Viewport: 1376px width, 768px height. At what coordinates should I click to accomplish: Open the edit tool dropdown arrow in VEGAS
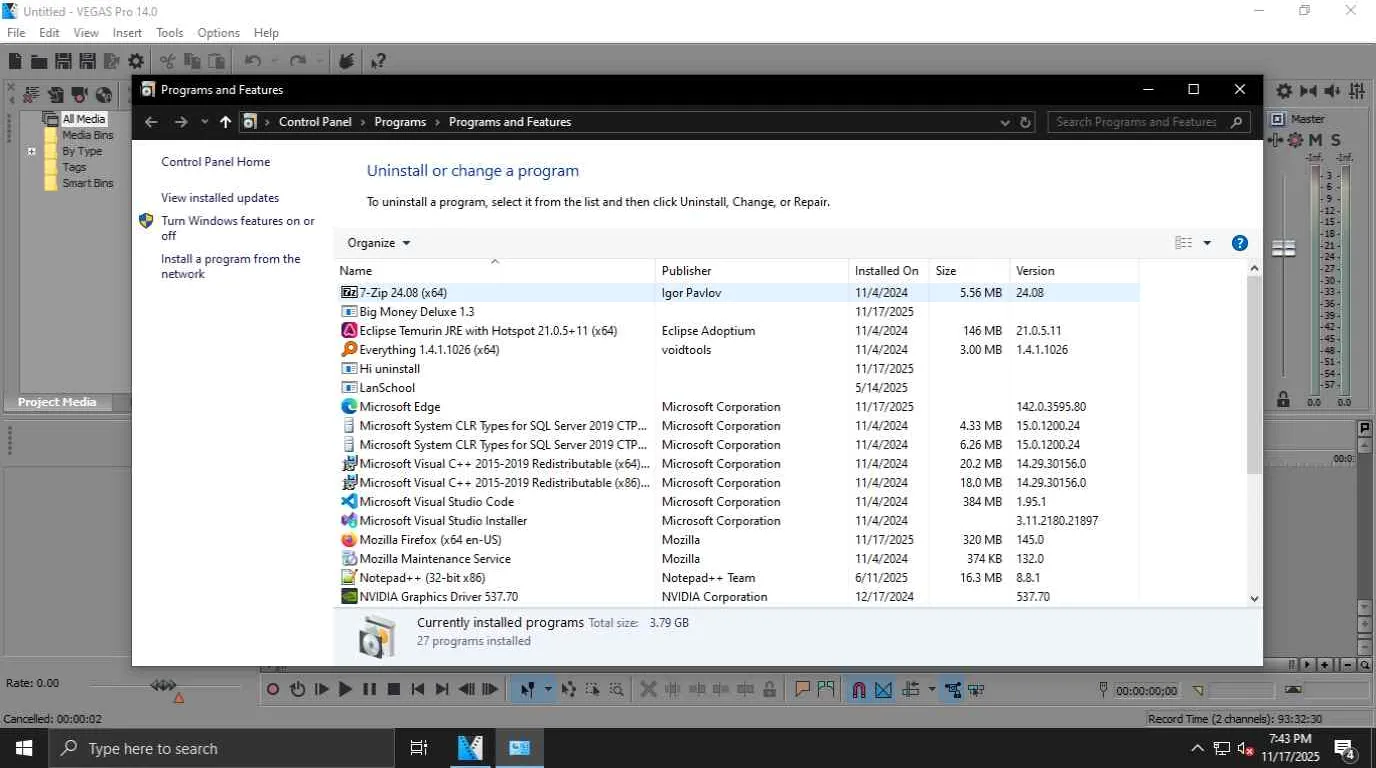[548, 689]
